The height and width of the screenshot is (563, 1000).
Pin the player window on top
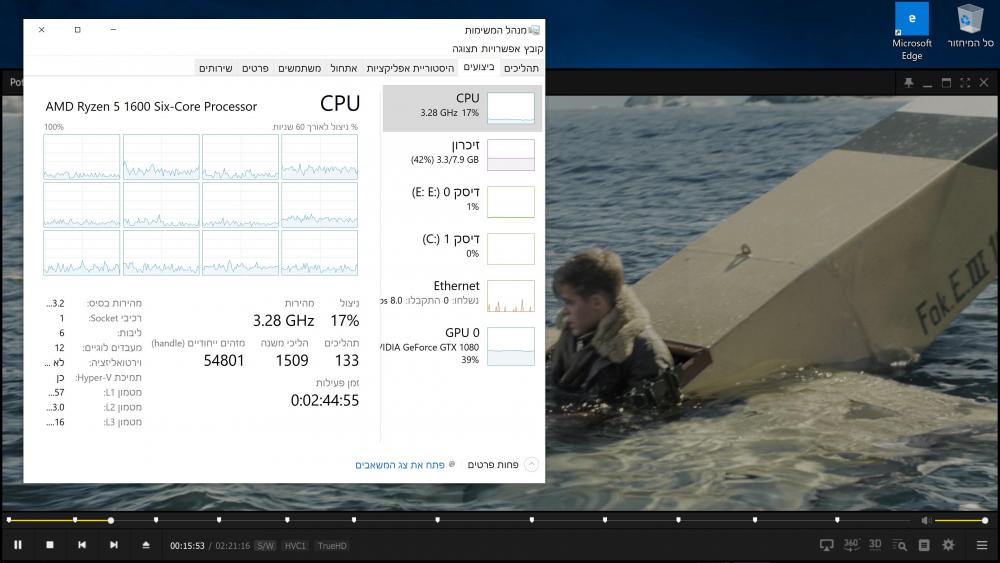click(x=909, y=83)
